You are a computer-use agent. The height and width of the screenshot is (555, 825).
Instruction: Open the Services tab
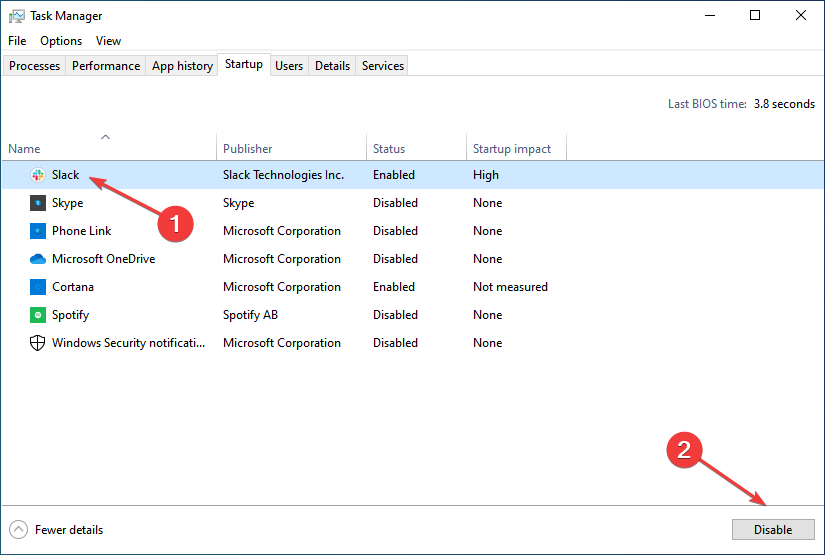[383, 66]
